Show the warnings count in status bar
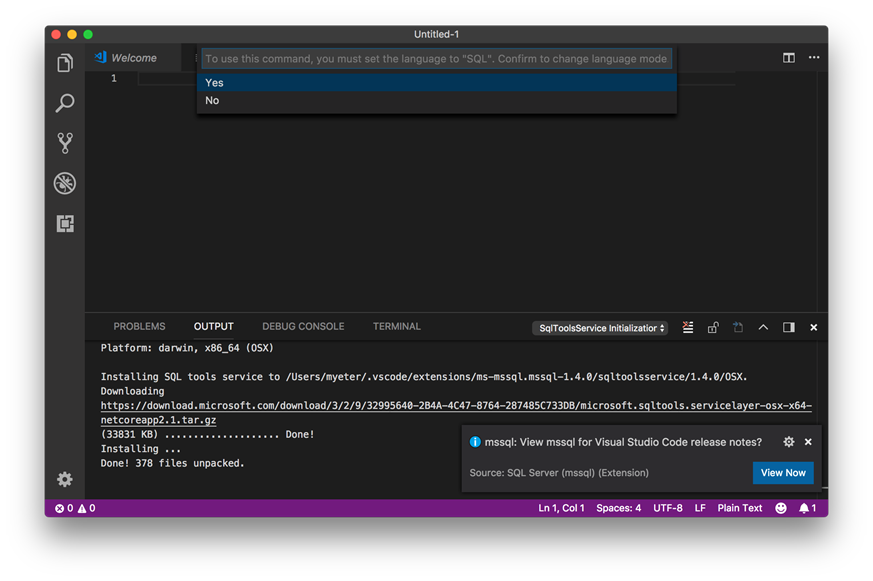Image resolution: width=873 pixels, height=581 pixels. (x=86, y=508)
